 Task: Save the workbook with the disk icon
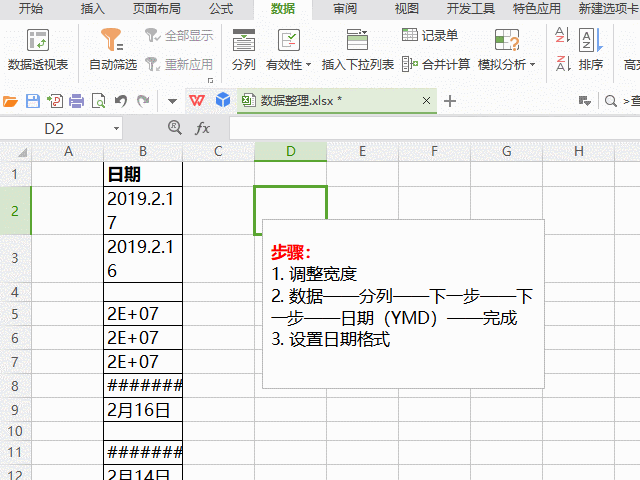(x=33, y=101)
